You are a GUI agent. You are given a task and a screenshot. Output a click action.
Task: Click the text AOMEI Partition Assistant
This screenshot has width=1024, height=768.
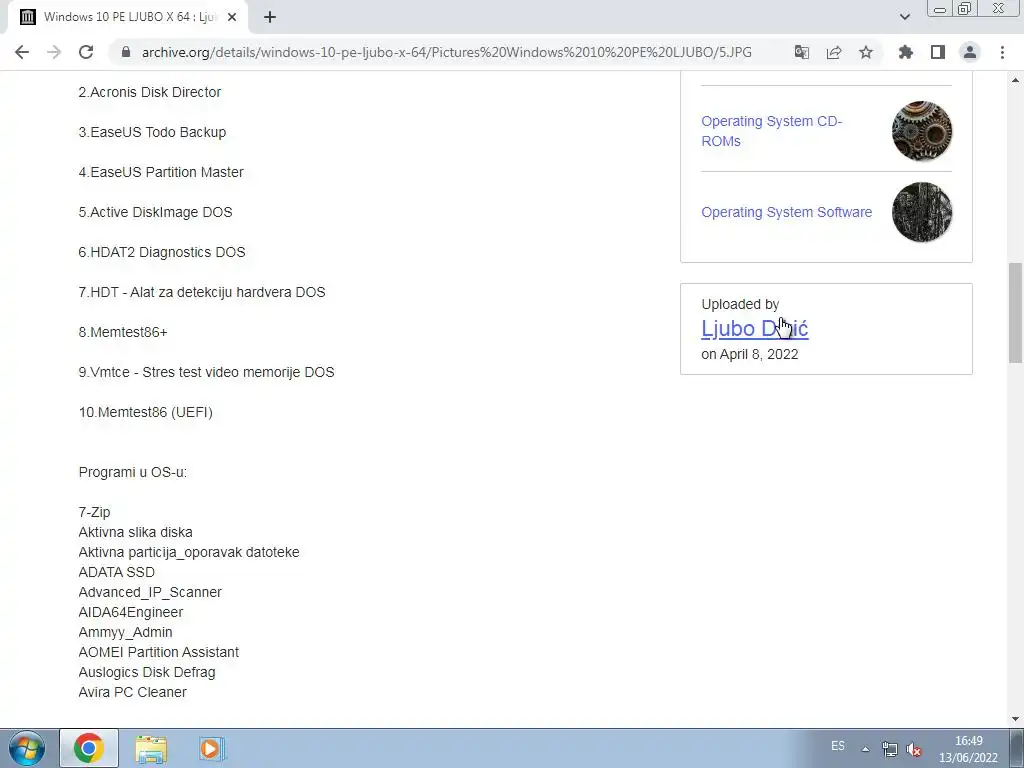tap(159, 652)
